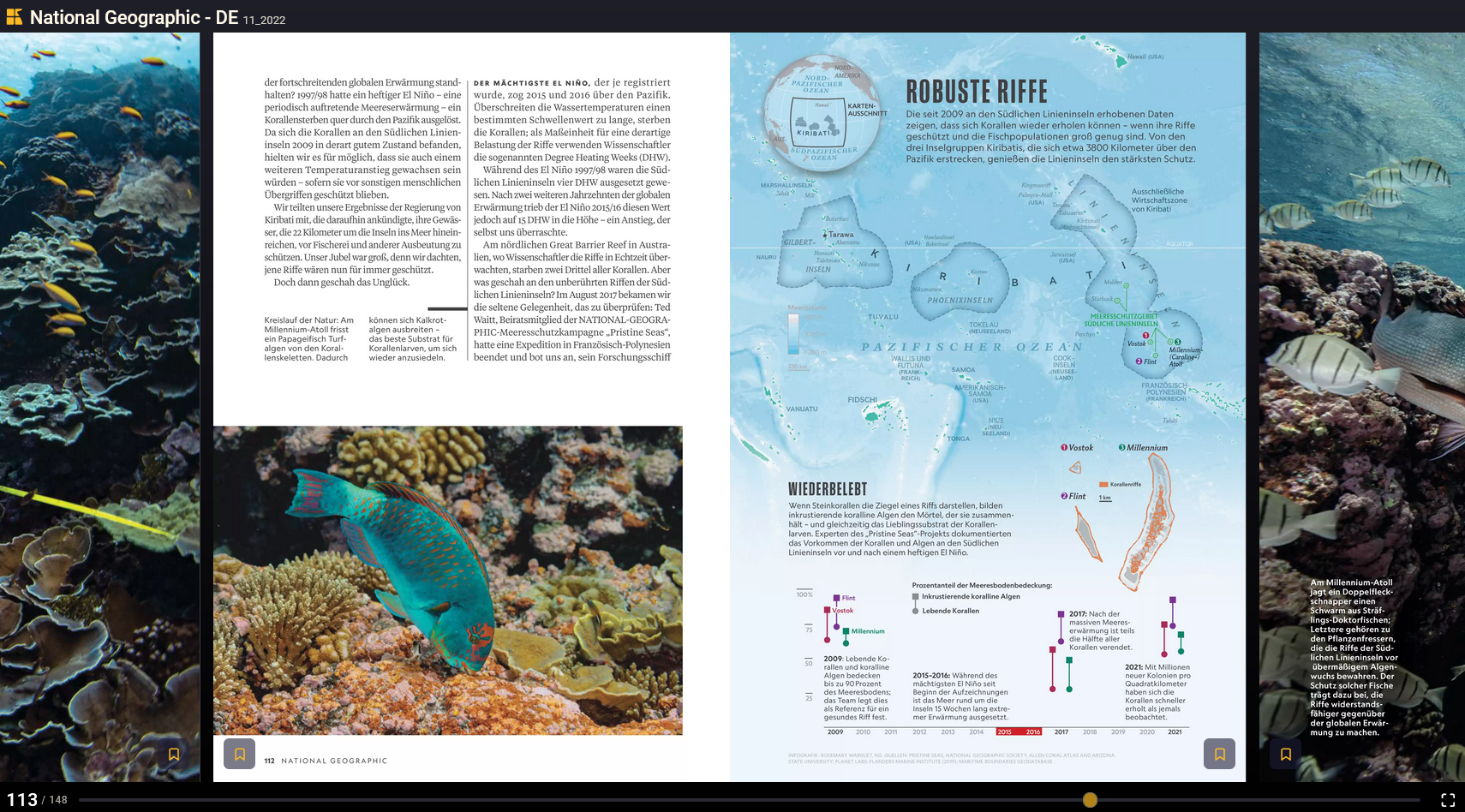Click the current page number 113
The height and width of the screenshot is (812, 1465).
(x=22, y=799)
